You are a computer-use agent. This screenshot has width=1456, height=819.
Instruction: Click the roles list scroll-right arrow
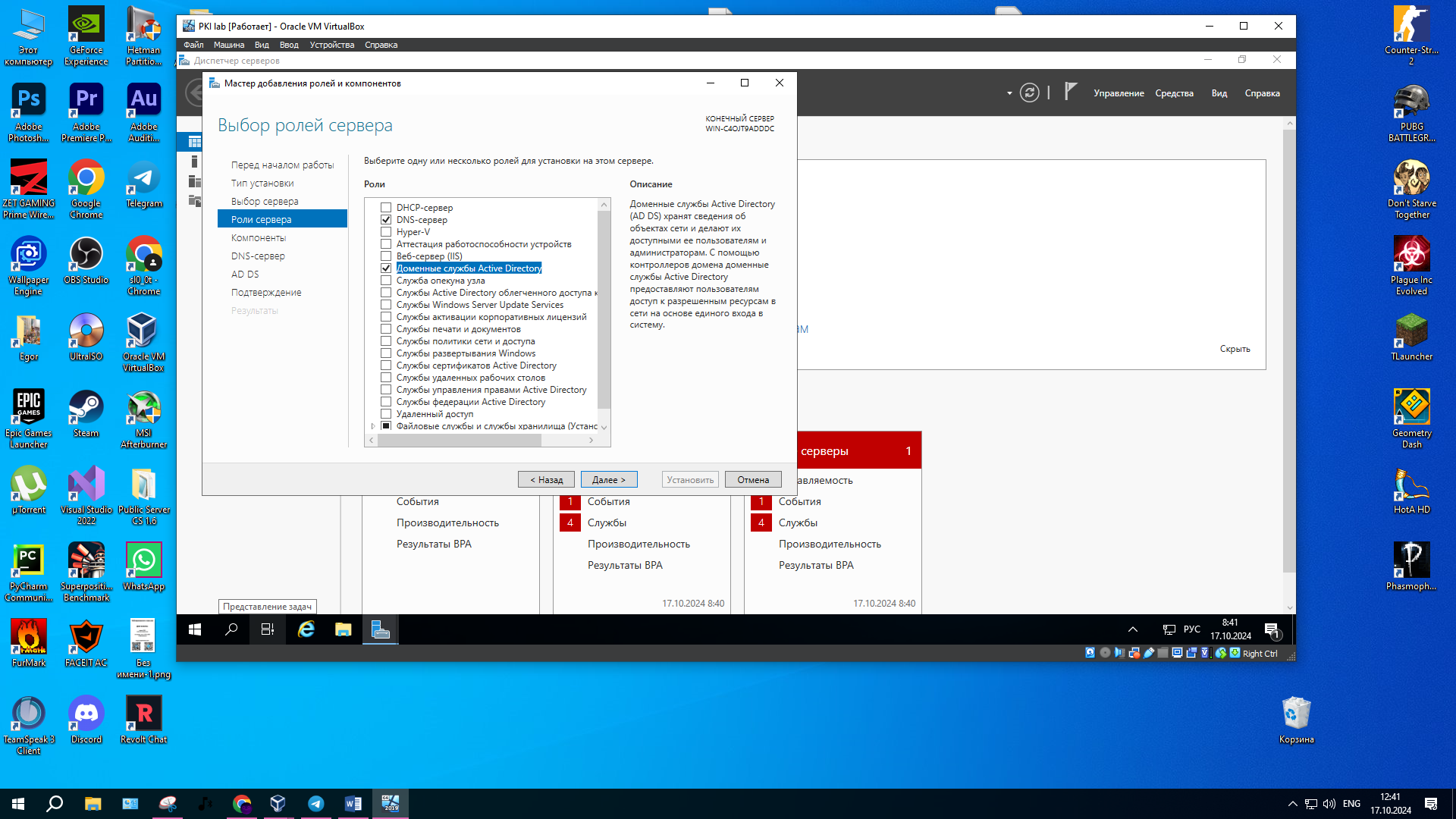pyautogui.click(x=591, y=441)
